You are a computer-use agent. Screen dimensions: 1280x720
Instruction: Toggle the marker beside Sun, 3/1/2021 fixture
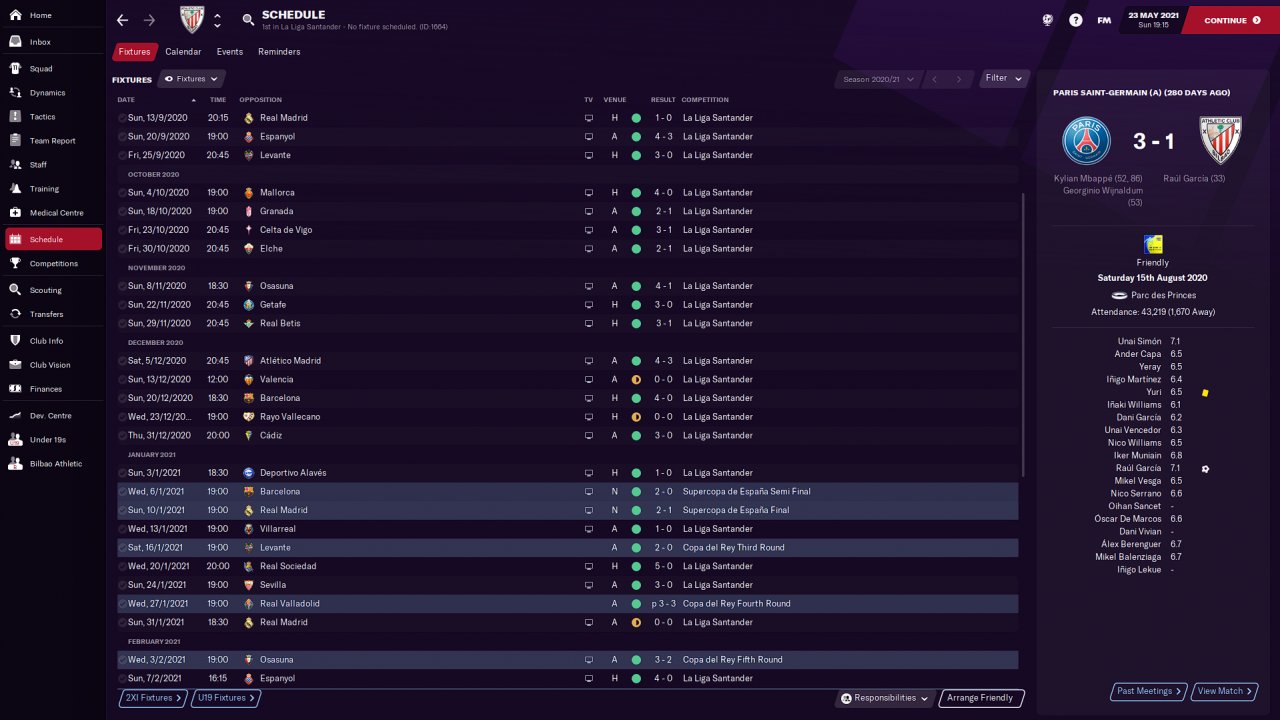pyautogui.click(x=122, y=473)
